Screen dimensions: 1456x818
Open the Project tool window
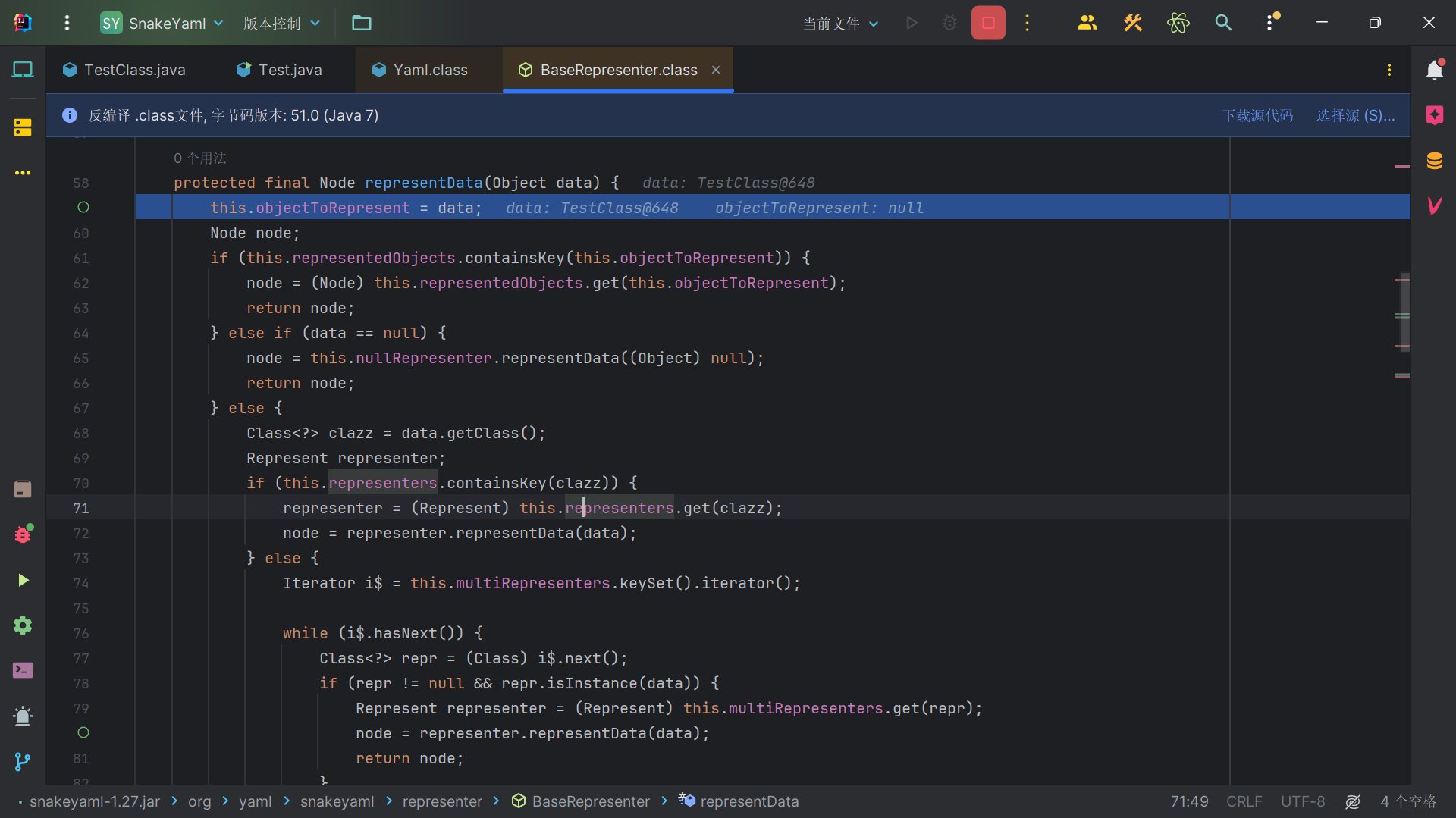tap(23, 70)
